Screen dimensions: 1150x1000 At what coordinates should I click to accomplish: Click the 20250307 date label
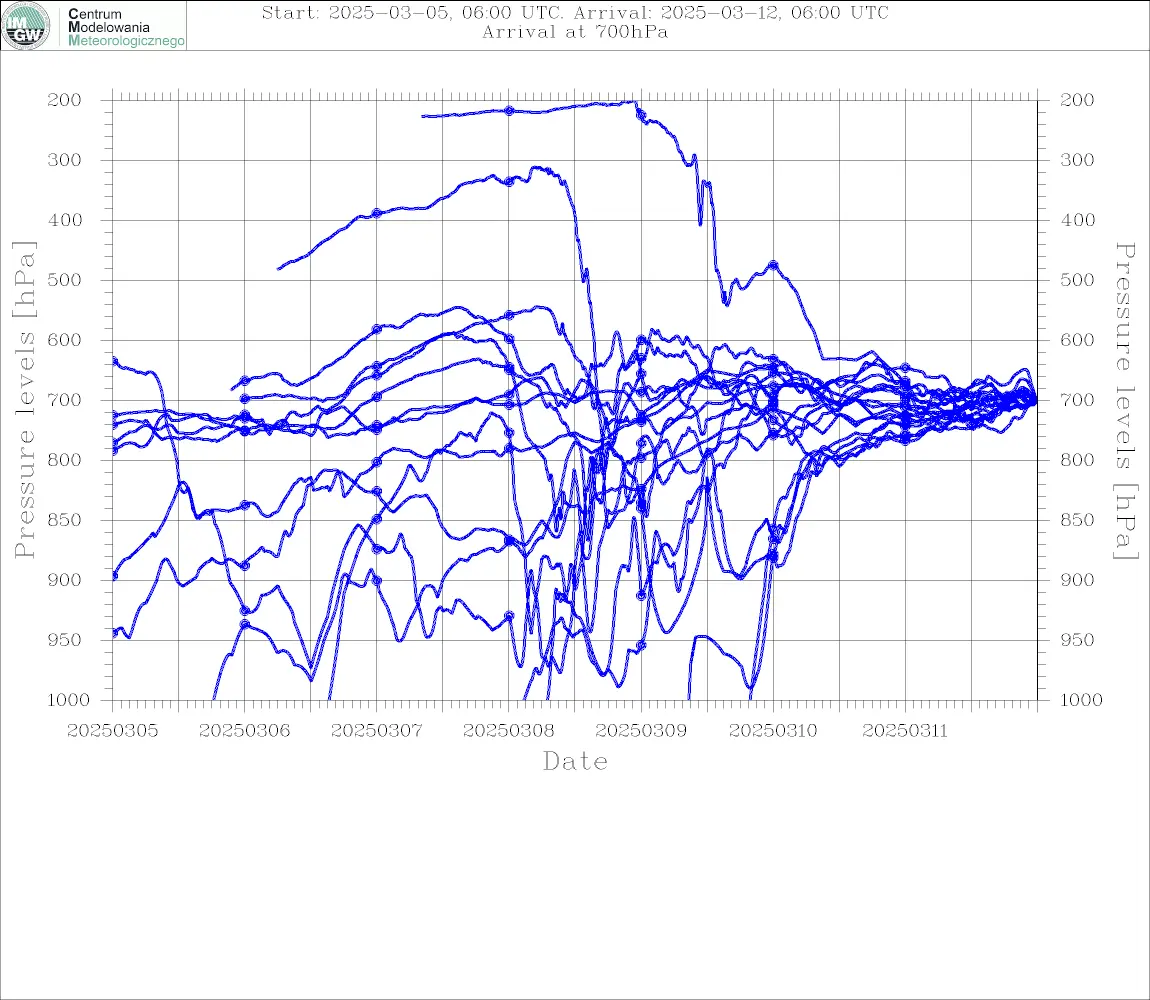point(376,731)
